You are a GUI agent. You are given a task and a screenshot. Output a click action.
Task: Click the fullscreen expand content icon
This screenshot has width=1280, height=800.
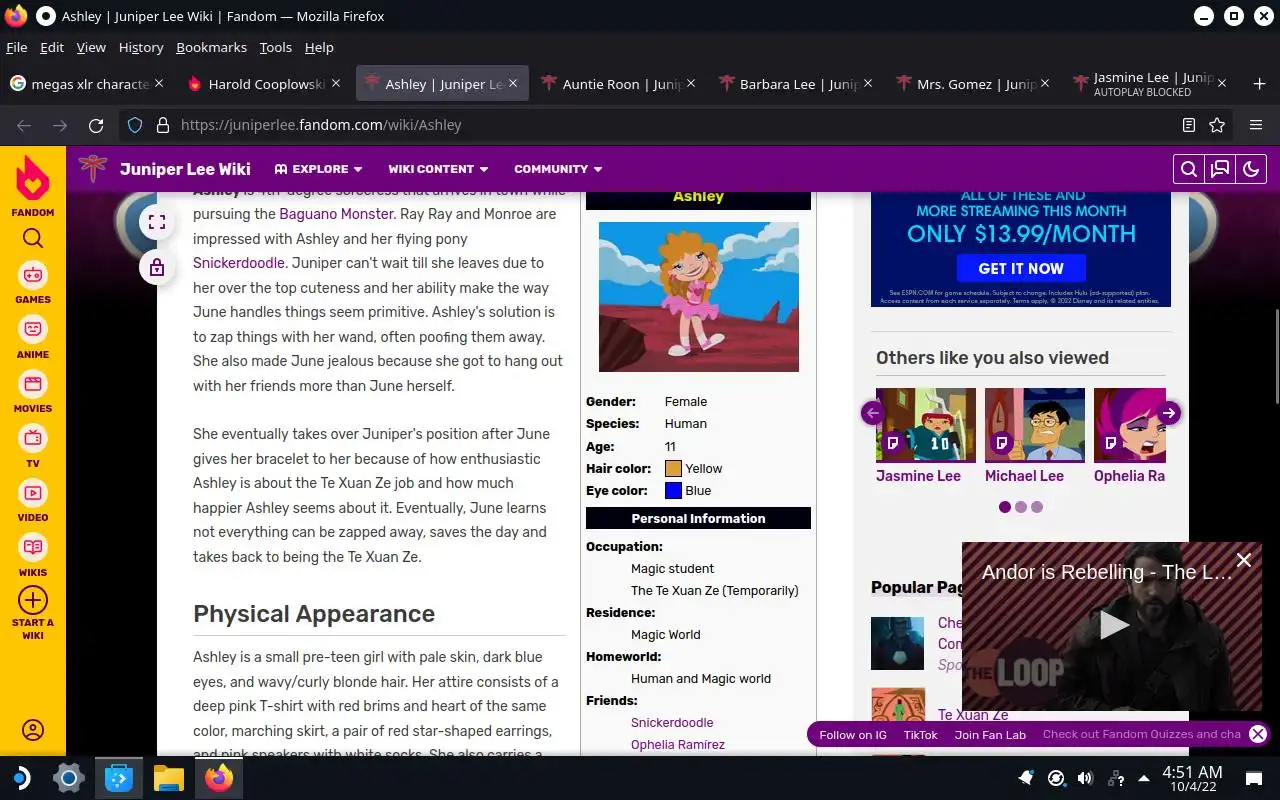pos(157,222)
